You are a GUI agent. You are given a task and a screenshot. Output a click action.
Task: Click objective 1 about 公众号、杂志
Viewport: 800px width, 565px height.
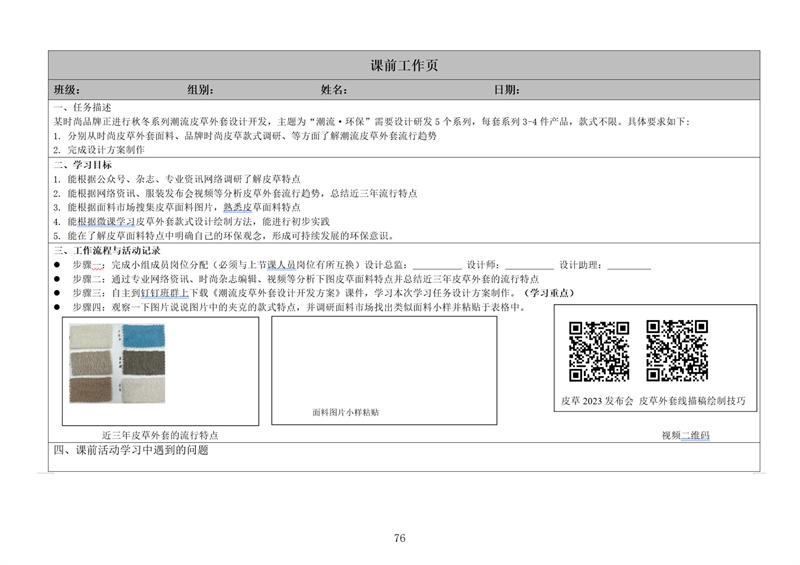(x=177, y=179)
